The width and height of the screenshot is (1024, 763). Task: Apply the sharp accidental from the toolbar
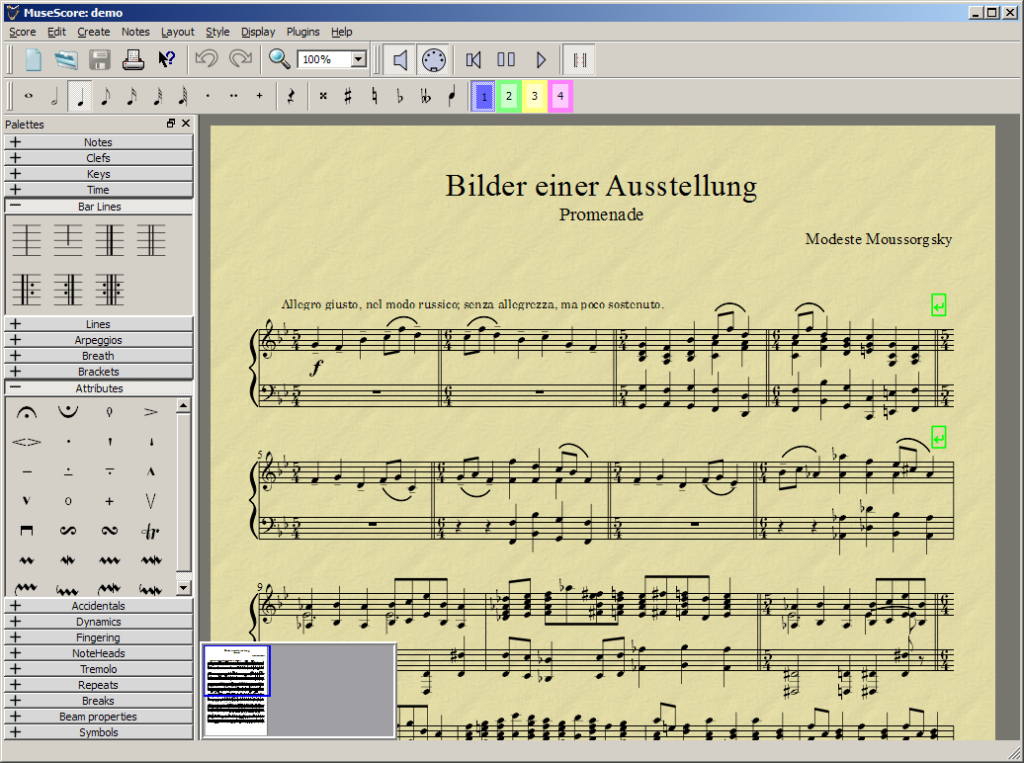tap(348, 96)
